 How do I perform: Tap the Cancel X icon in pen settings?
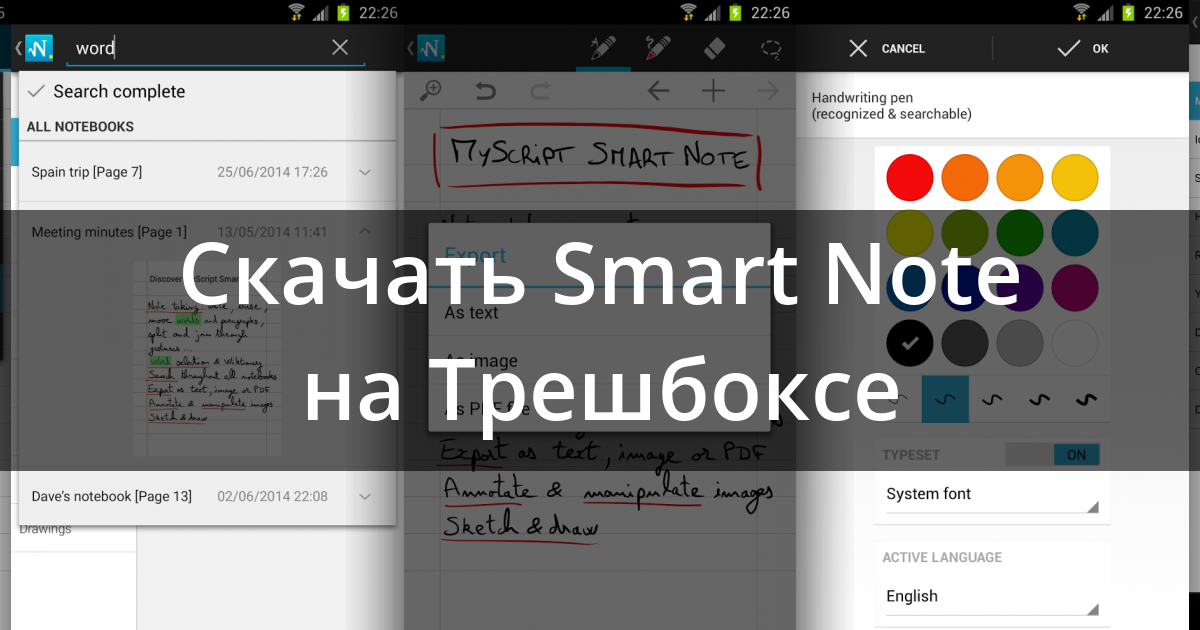tap(858, 48)
